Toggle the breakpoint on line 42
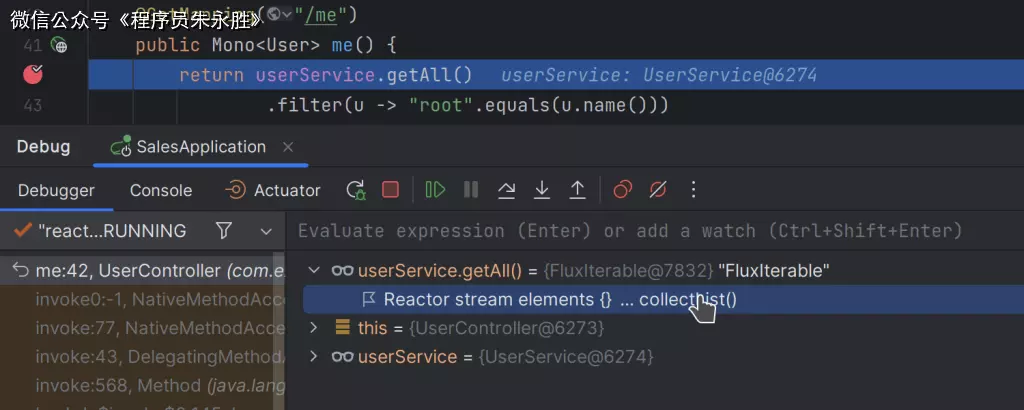This screenshot has height=410, width=1024. pos(33,74)
